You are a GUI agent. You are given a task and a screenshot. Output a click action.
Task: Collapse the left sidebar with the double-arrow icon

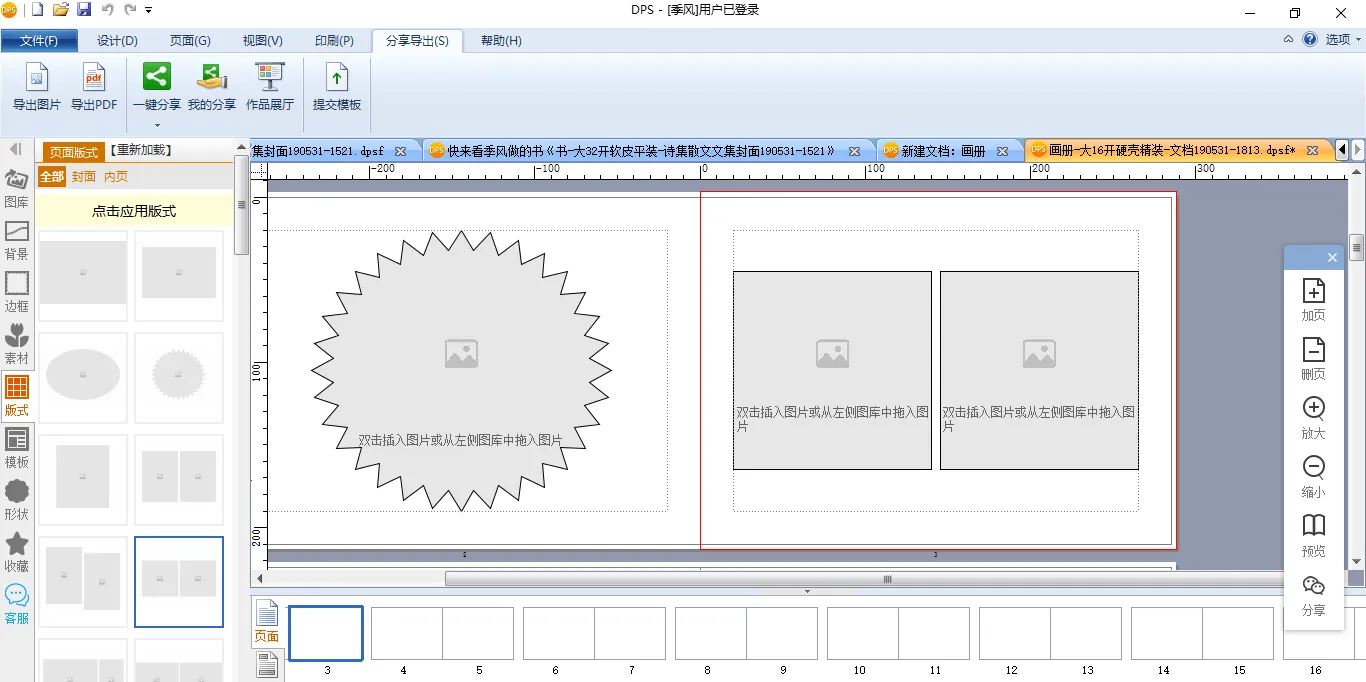click(x=16, y=149)
